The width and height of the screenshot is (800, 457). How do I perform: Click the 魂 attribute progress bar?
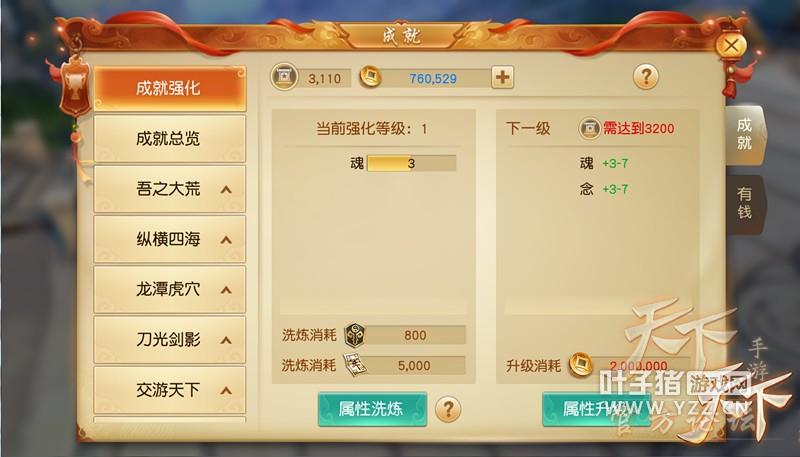[411, 163]
